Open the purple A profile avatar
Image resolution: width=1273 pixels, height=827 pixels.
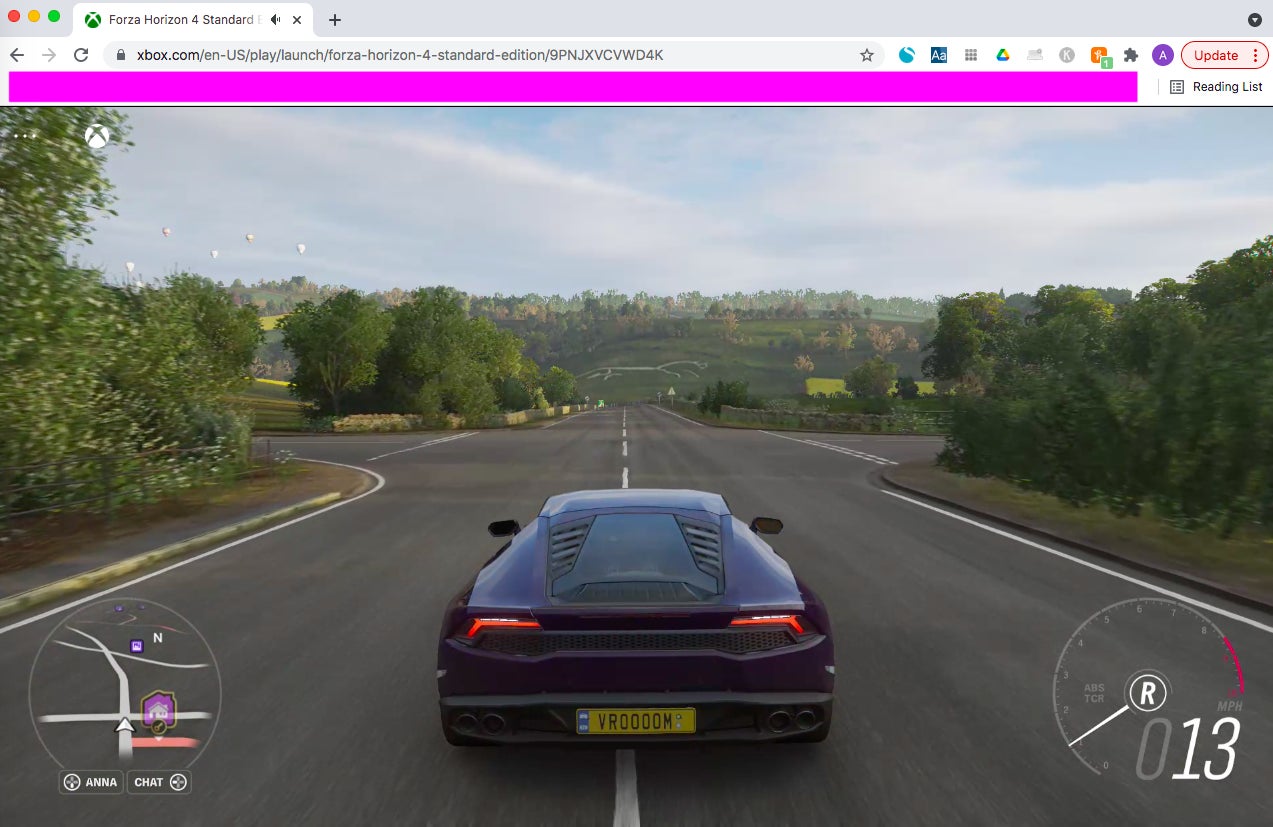pyautogui.click(x=1162, y=55)
